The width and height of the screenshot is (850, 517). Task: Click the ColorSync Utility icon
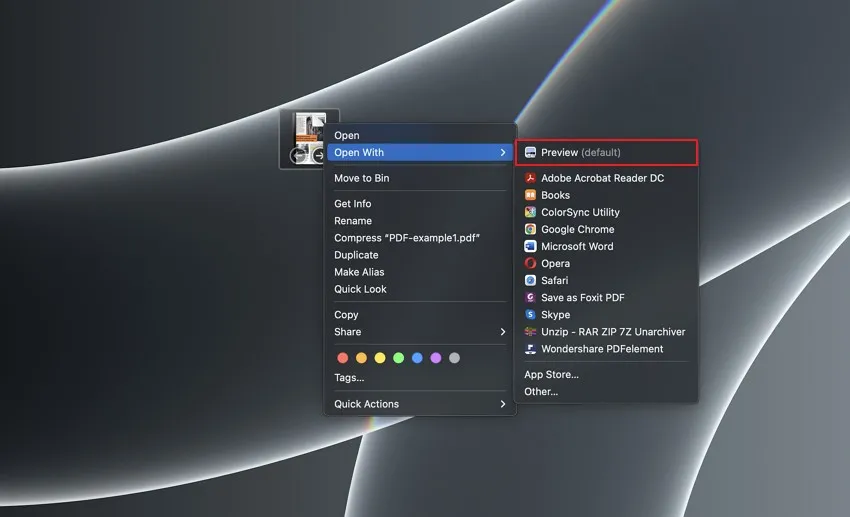[530, 212]
